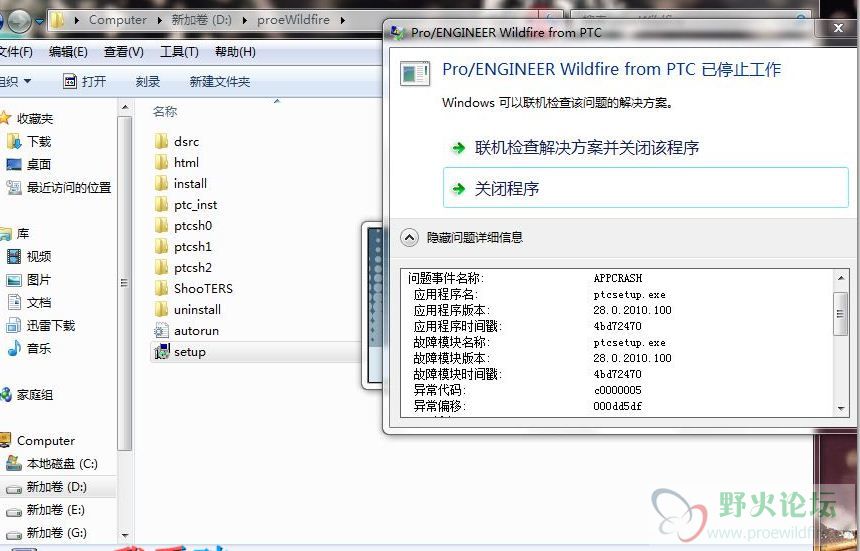Viewport: 860px width, 551px height.
Task: Open the 视频 library
Action: (x=39, y=256)
